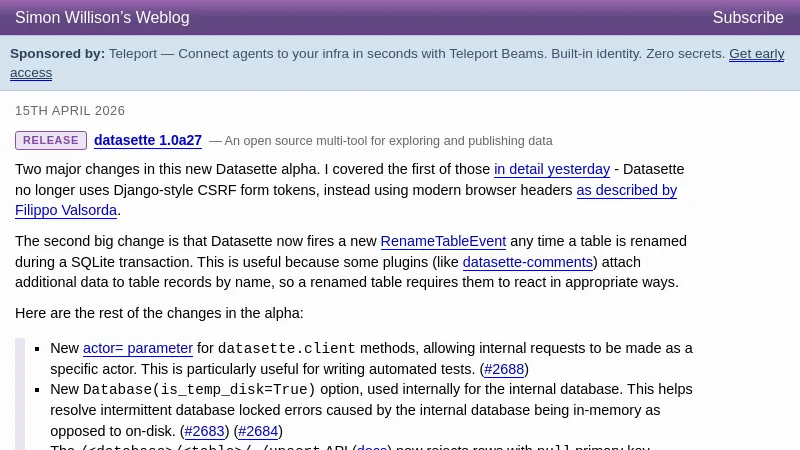Open the datasette 1.0a27 release link
800x450 pixels.
(148, 141)
